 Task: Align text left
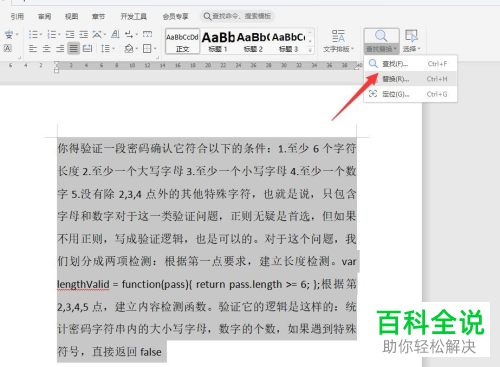33,49
